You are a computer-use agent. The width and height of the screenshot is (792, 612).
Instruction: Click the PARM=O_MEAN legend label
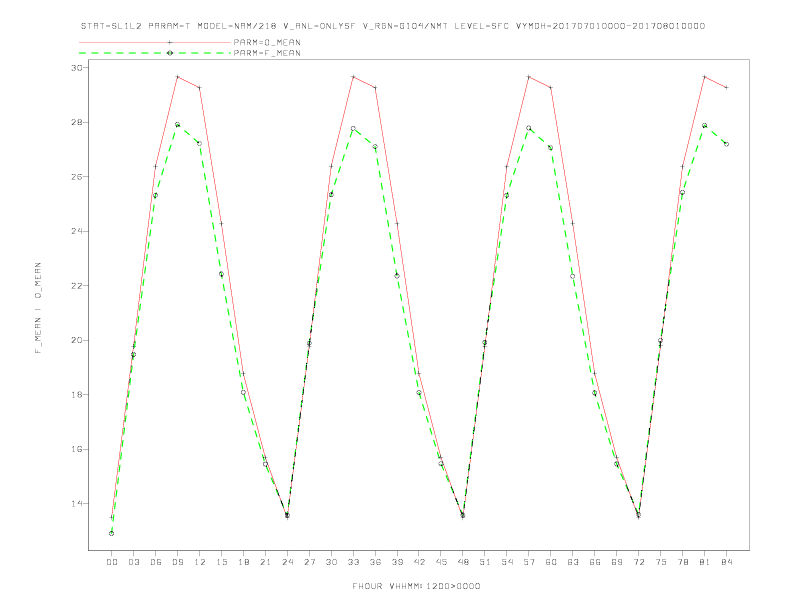click(267, 42)
